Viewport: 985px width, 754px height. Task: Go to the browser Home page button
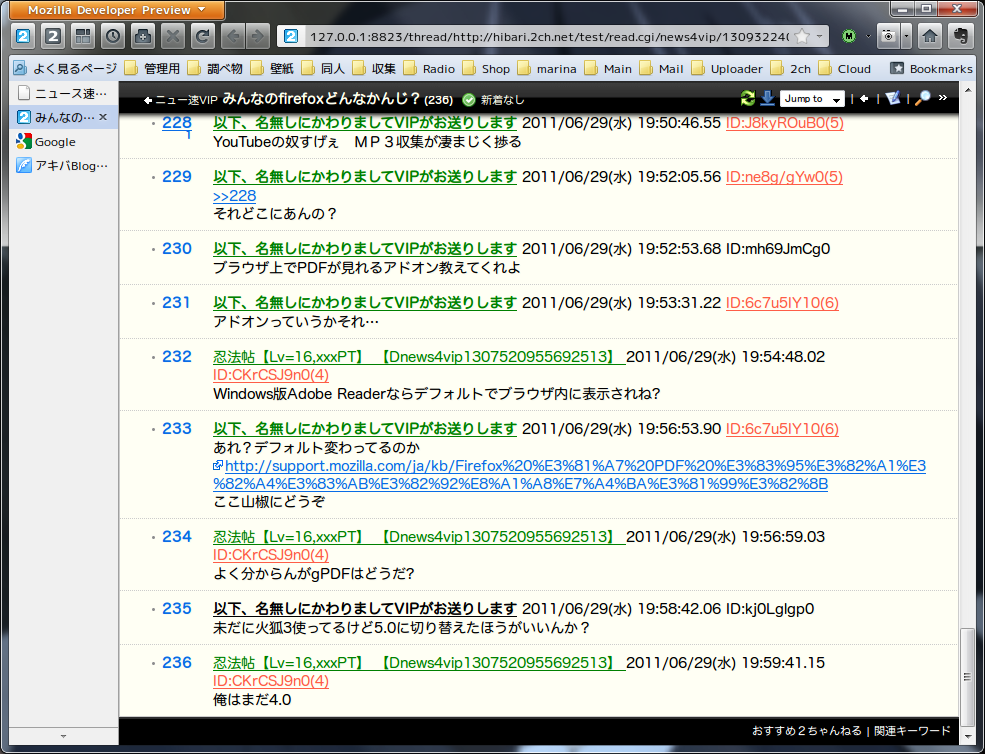coord(929,37)
